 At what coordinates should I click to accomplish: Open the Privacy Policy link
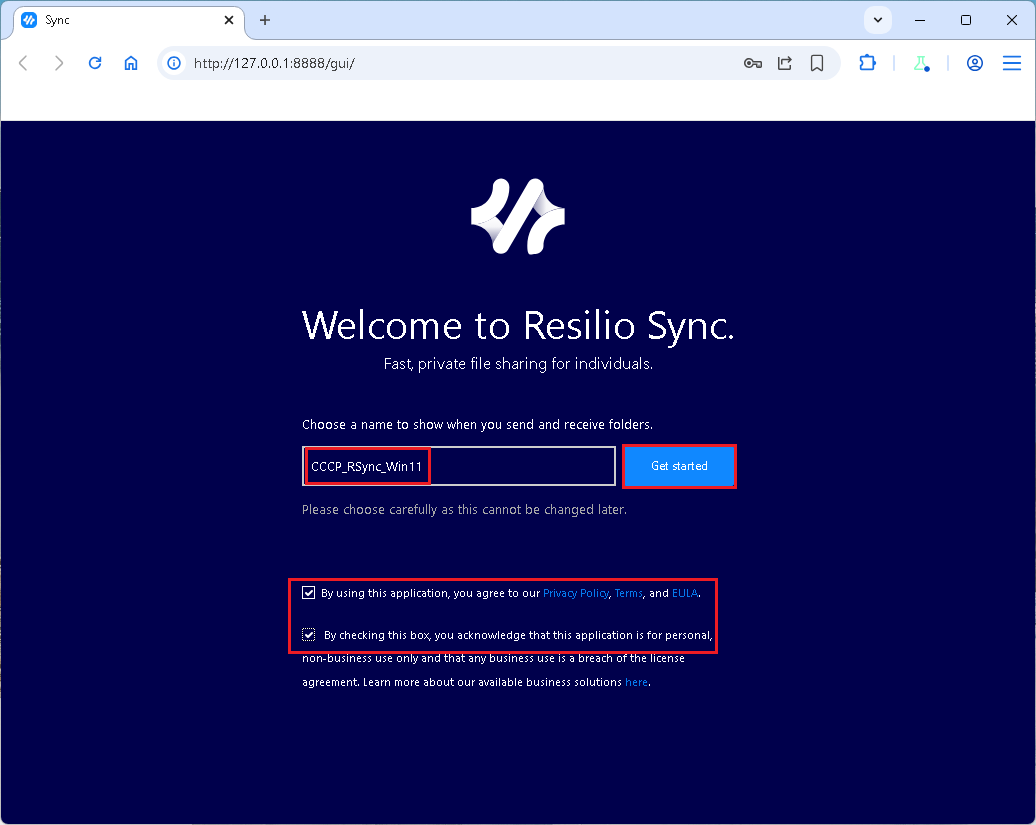[x=575, y=593]
